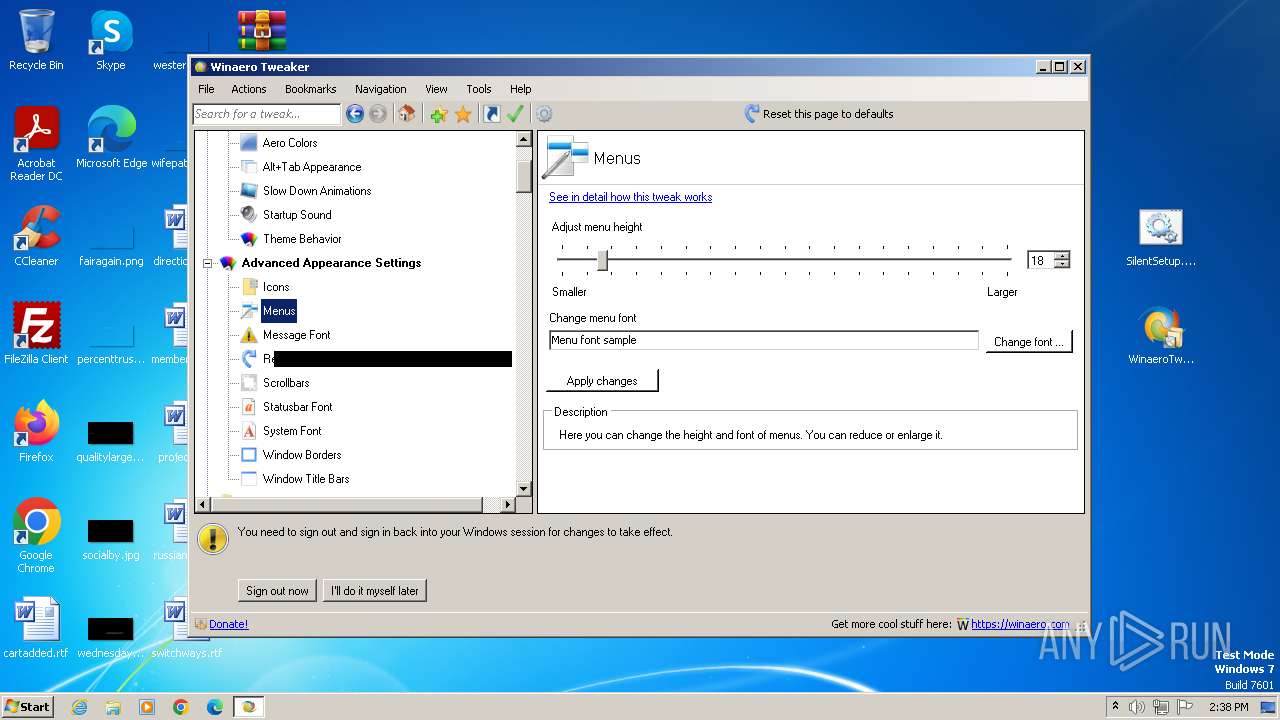Click Apply changes button
This screenshot has width=1280, height=720.
coord(602,381)
